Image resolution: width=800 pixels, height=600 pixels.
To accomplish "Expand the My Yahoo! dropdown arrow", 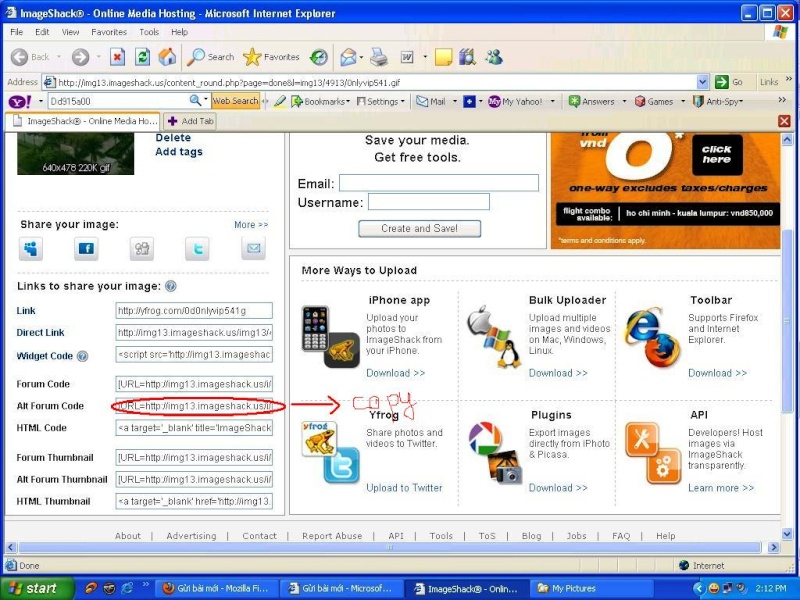I will (552, 102).
